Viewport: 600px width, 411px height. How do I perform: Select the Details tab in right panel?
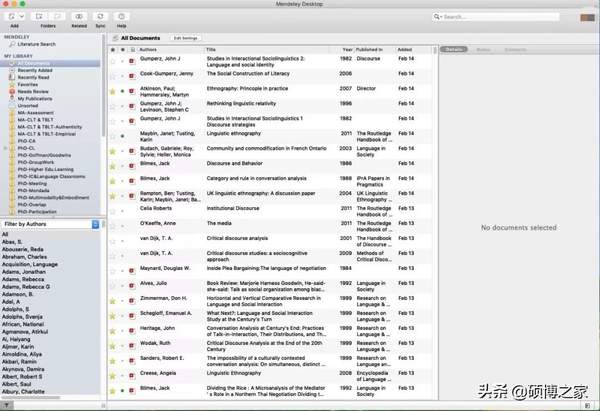[455, 48]
